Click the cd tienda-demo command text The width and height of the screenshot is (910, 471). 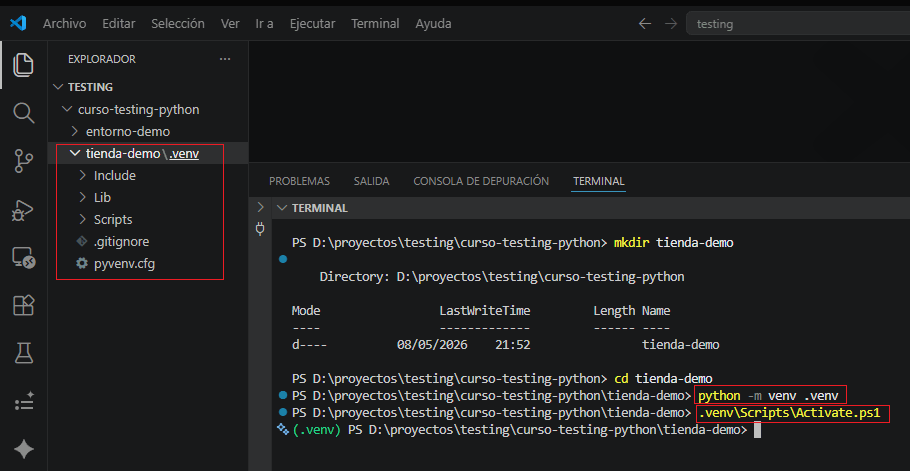663,379
